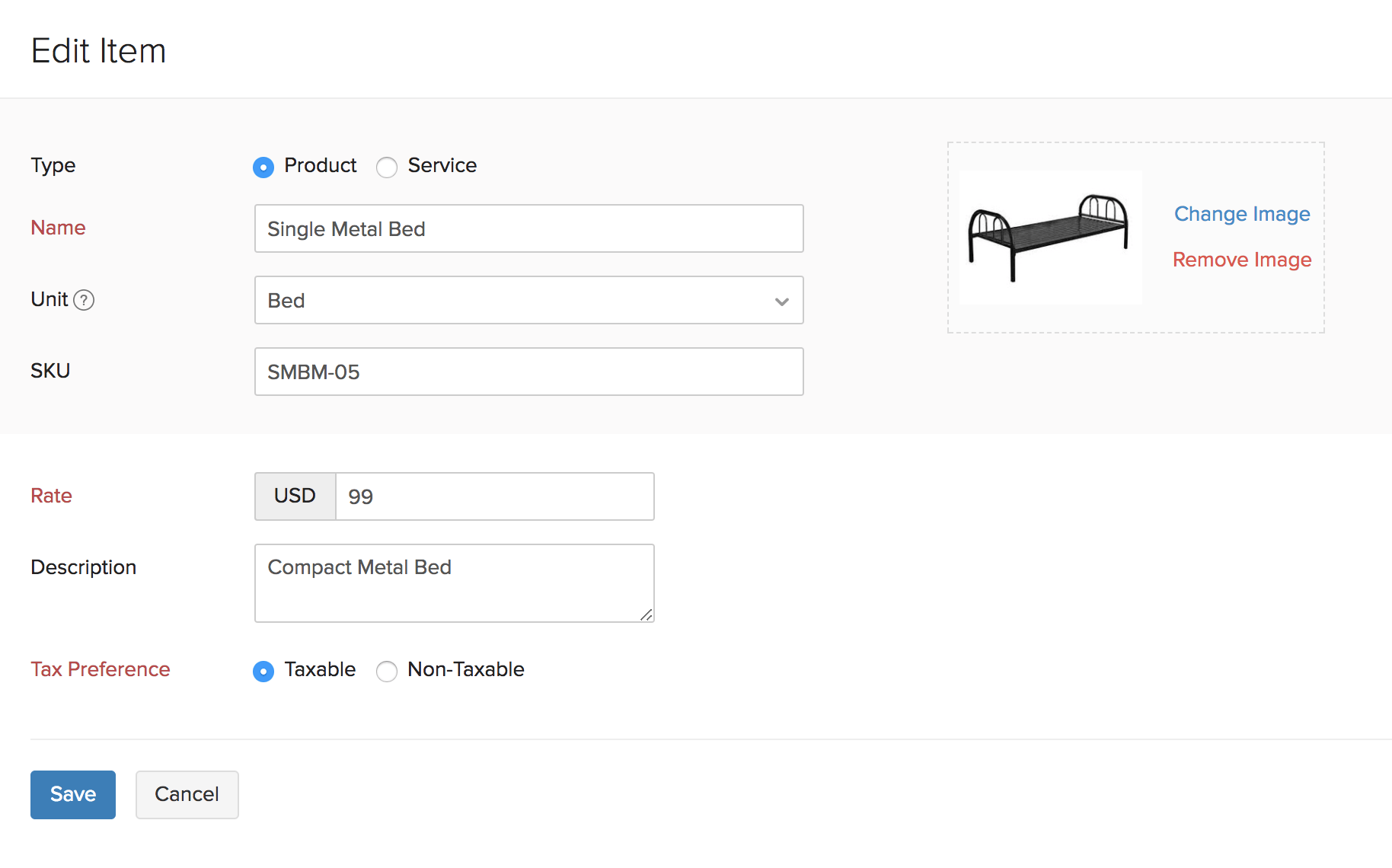Choose the Taxable radio option

click(x=263, y=671)
